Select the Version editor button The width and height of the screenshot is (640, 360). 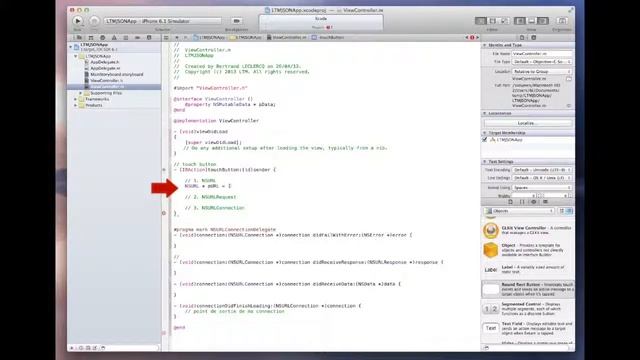click(x=504, y=21)
